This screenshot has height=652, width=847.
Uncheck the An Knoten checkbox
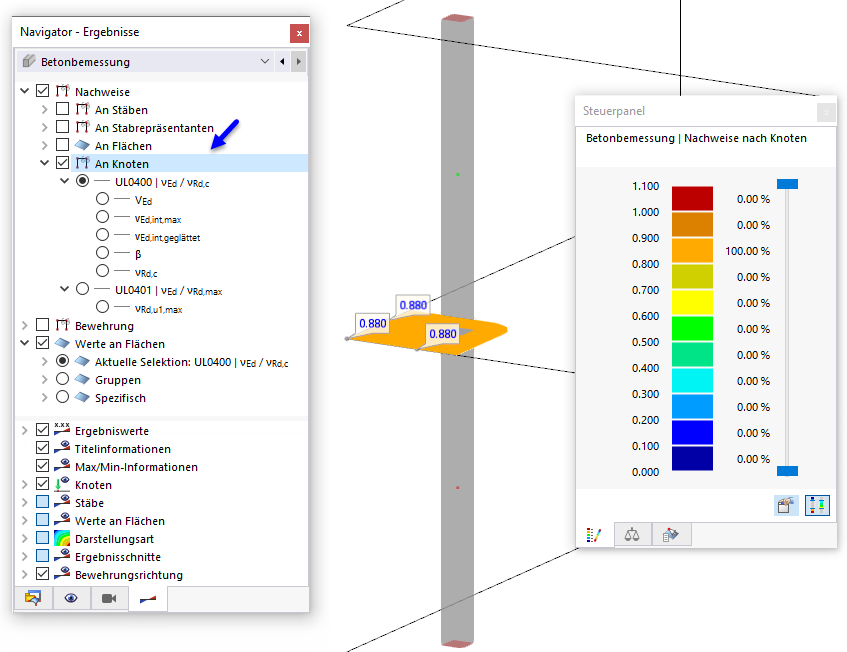[x=63, y=163]
